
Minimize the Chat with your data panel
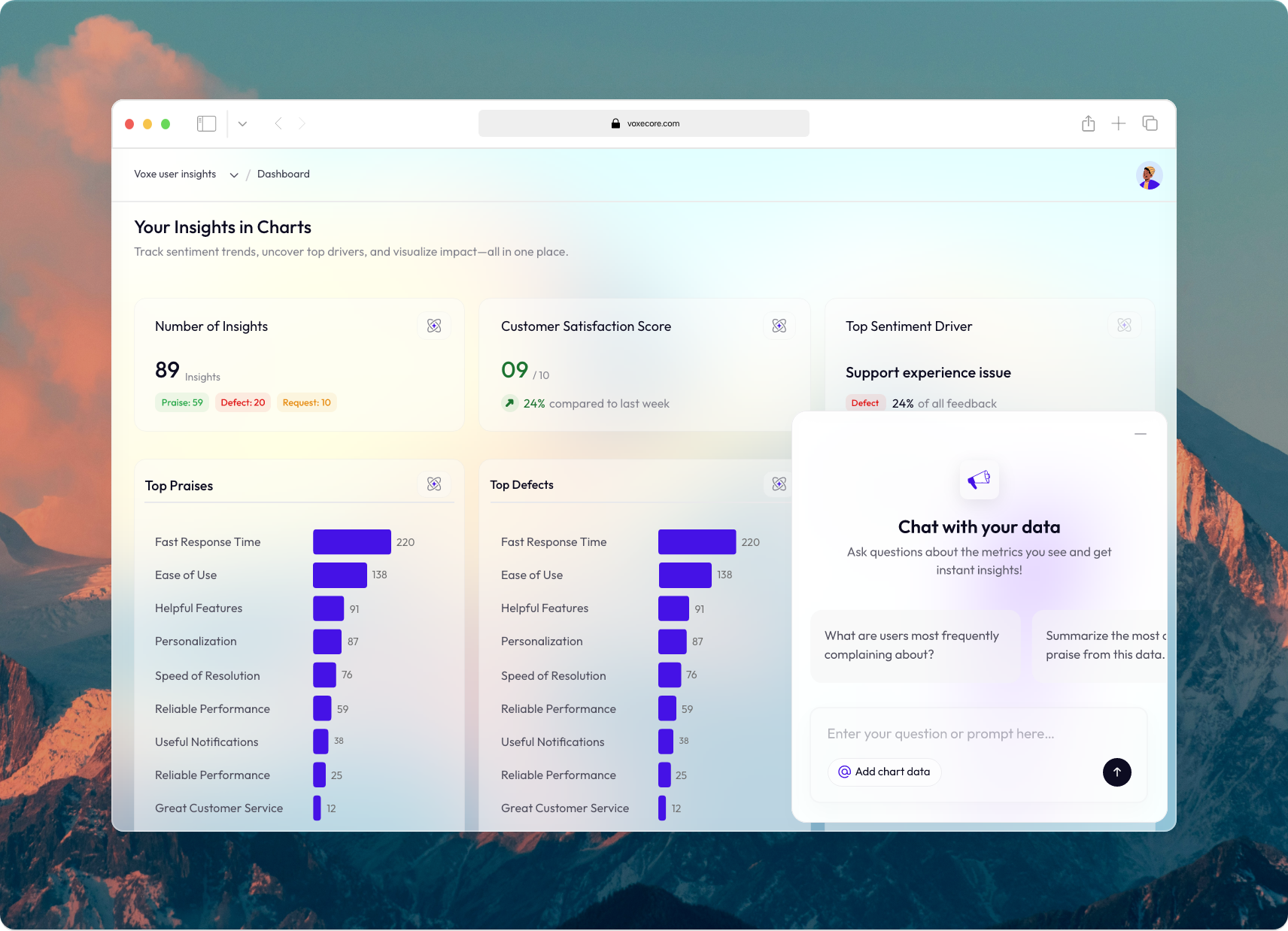pyautogui.click(x=1140, y=434)
